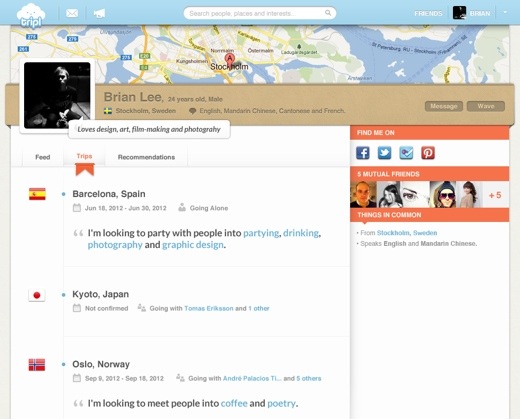520x419 pixels.
Task: Click the +5 more mutual friends
Action: pos(495,195)
